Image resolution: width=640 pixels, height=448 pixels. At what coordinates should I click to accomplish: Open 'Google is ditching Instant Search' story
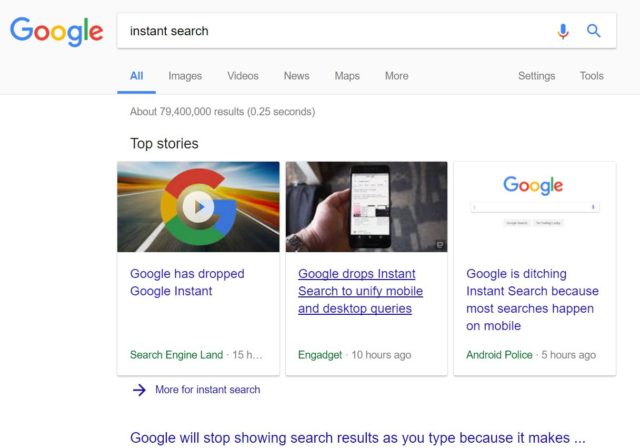532,299
